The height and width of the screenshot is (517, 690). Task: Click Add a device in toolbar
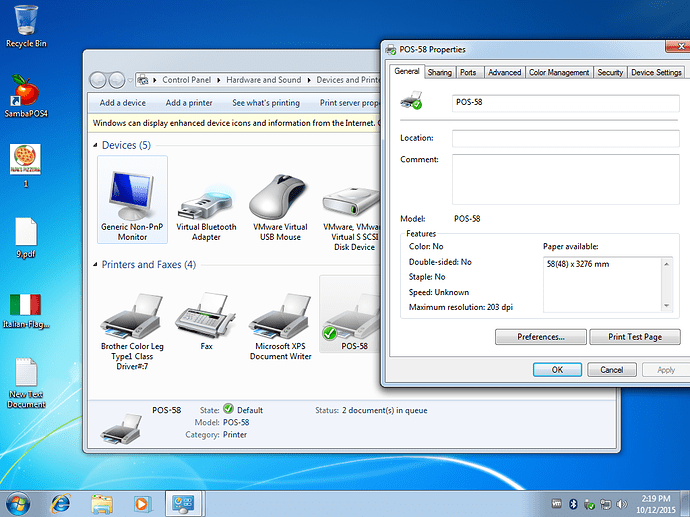(x=122, y=103)
